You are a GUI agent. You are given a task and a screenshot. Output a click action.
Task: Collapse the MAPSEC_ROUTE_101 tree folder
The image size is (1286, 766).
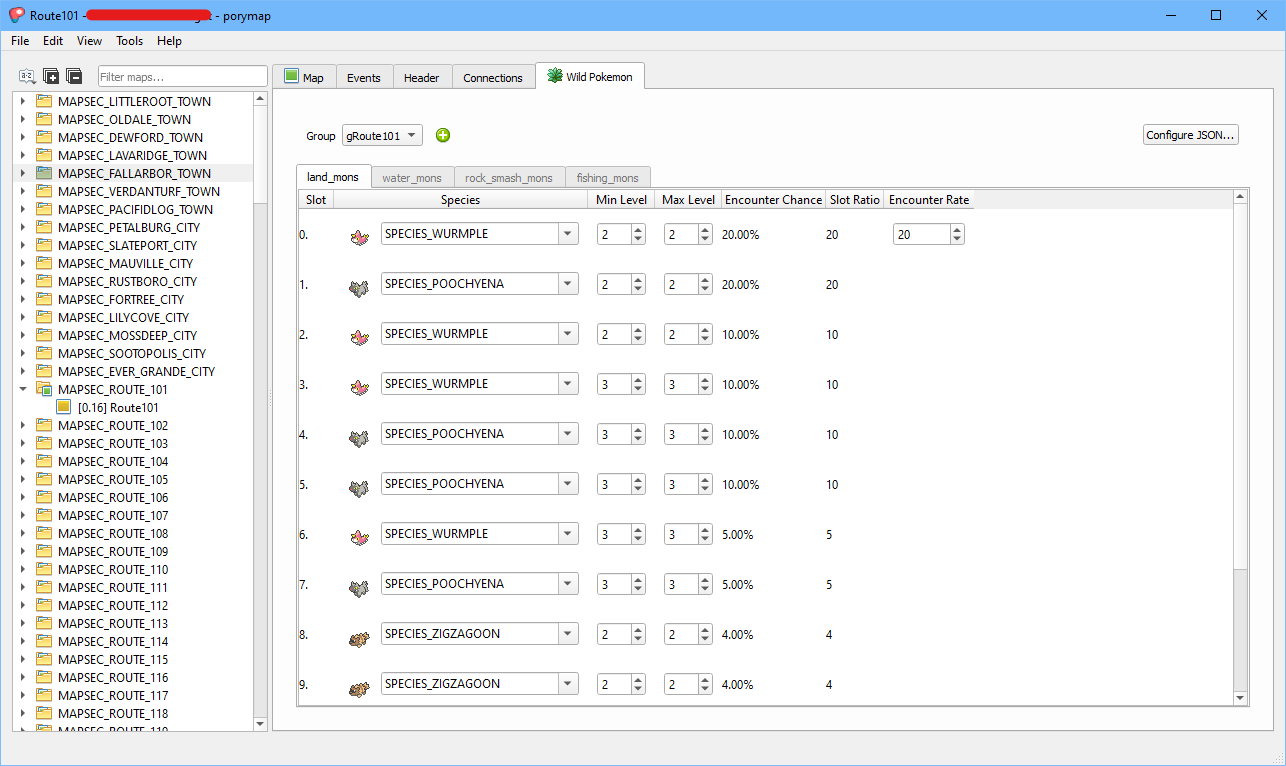23,390
